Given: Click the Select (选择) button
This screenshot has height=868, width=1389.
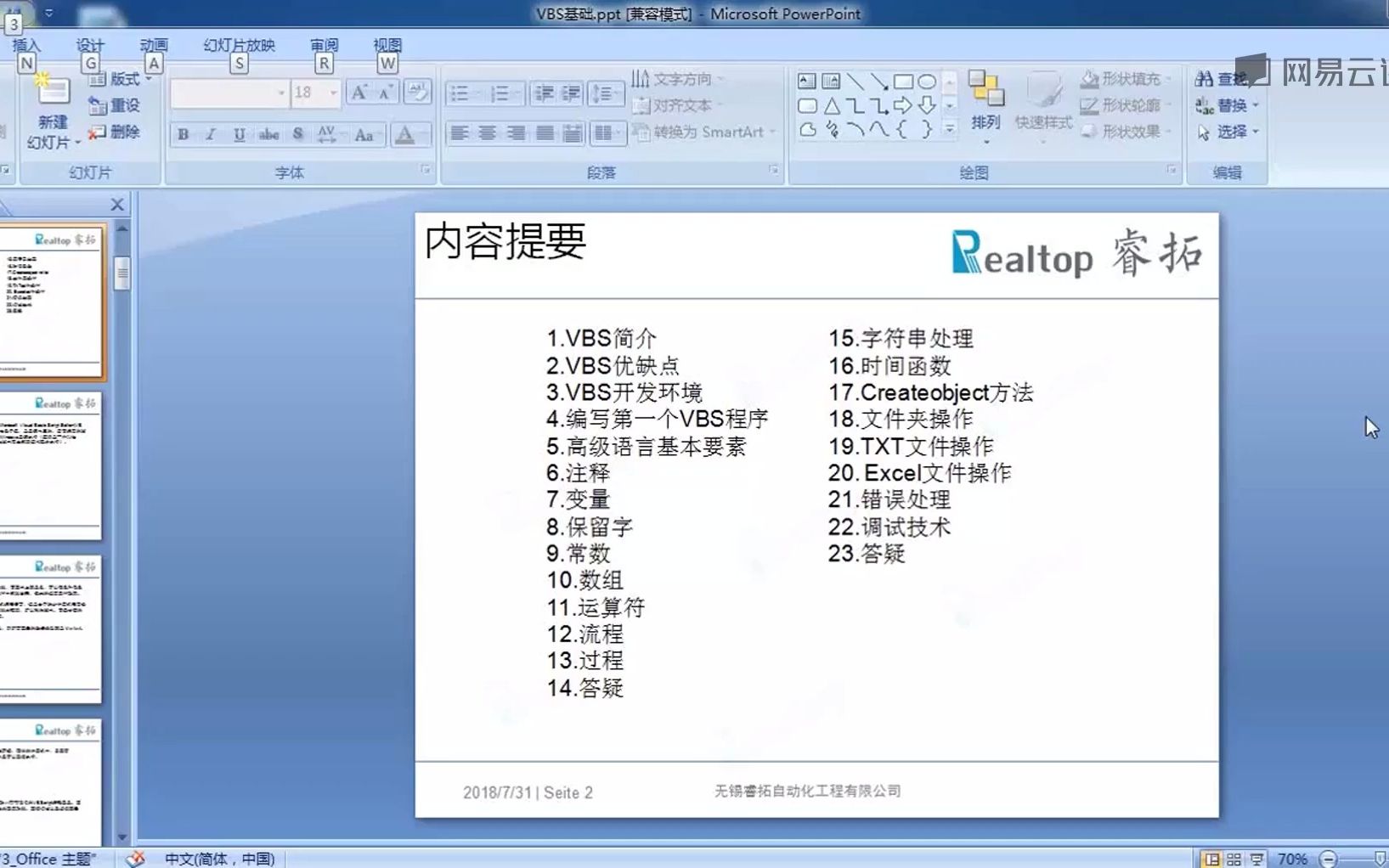Looking at the screenshot, I should [1227, 132].
